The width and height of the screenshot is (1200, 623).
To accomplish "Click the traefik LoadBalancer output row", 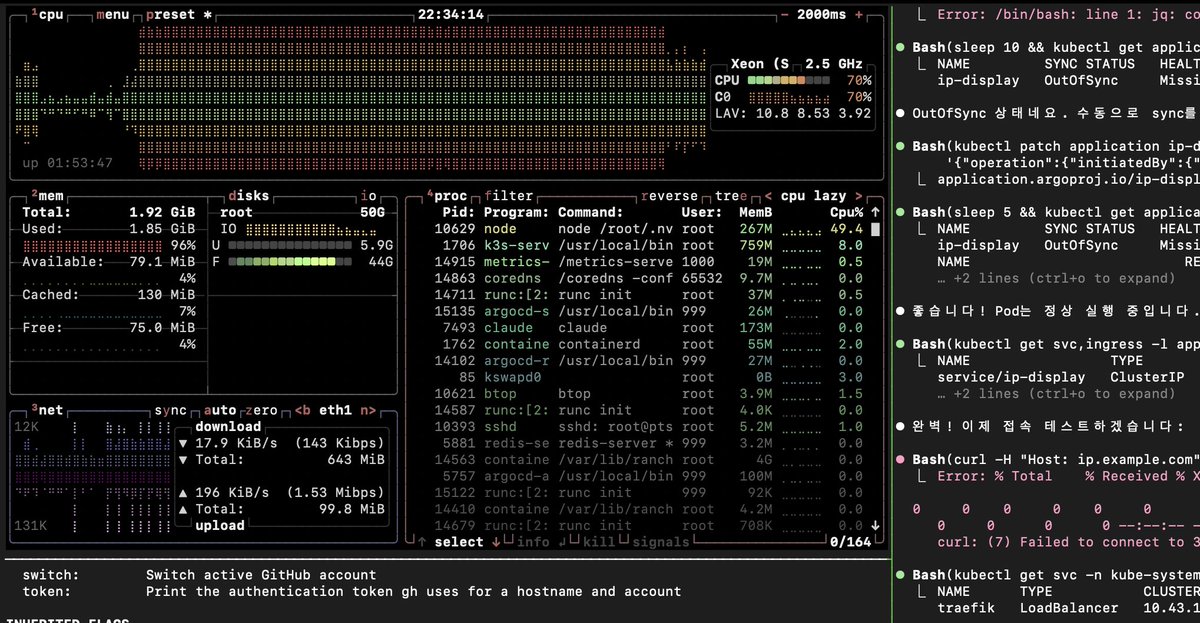I will [x=1068, y=608].
